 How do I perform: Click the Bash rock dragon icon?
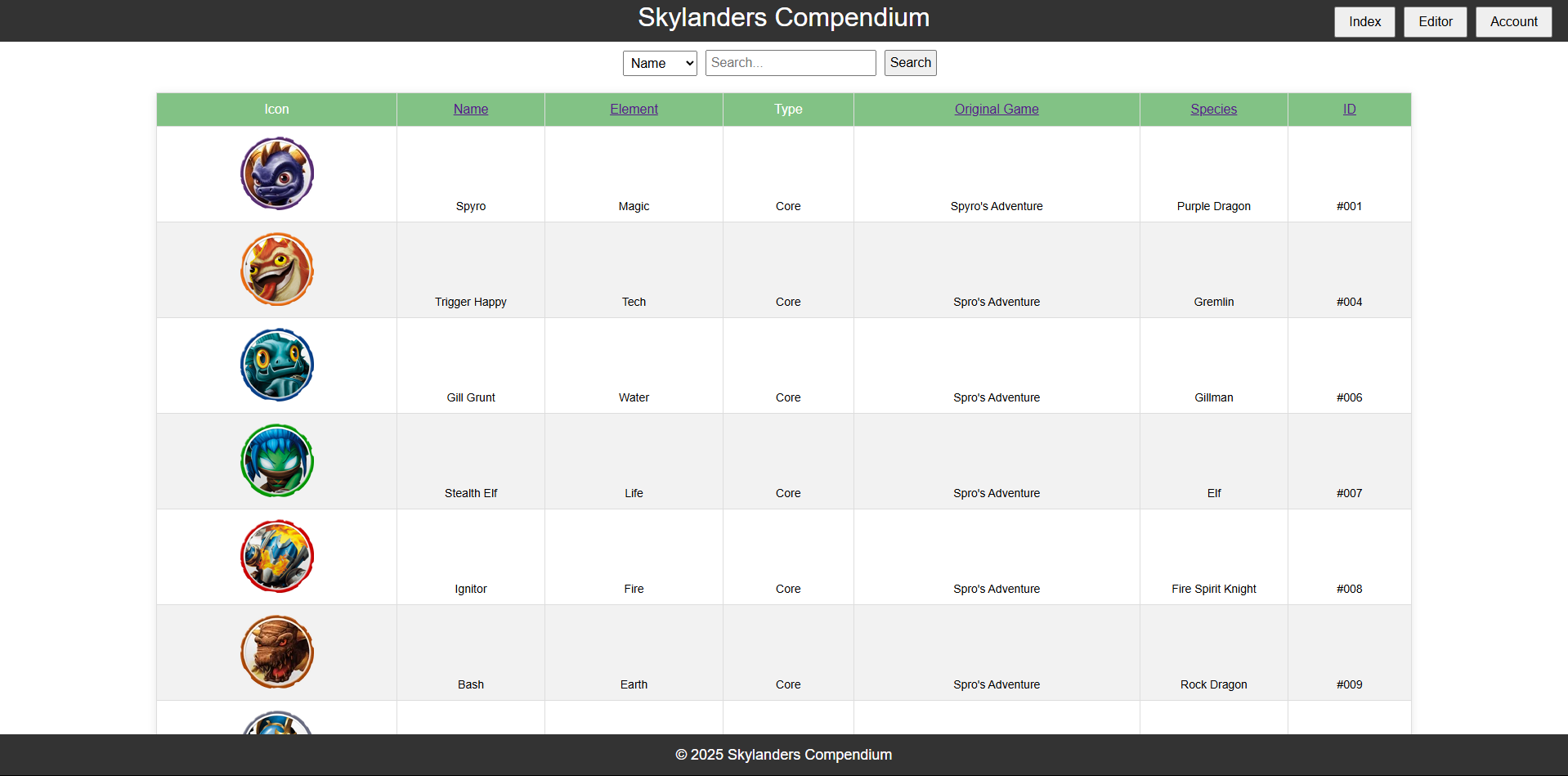click(x=277, y=652)
